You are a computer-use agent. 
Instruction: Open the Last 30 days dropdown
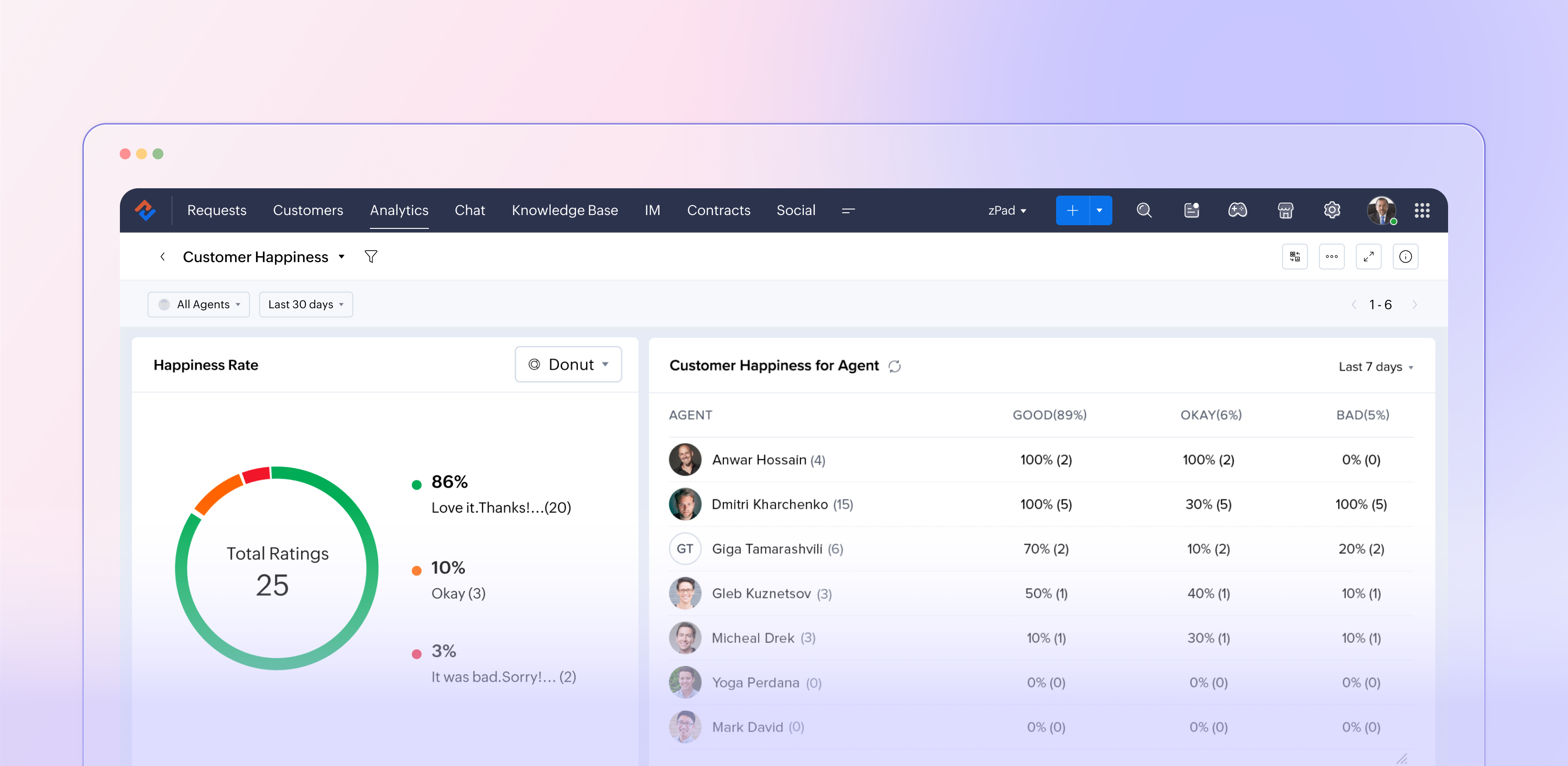(x=306, y=305)
